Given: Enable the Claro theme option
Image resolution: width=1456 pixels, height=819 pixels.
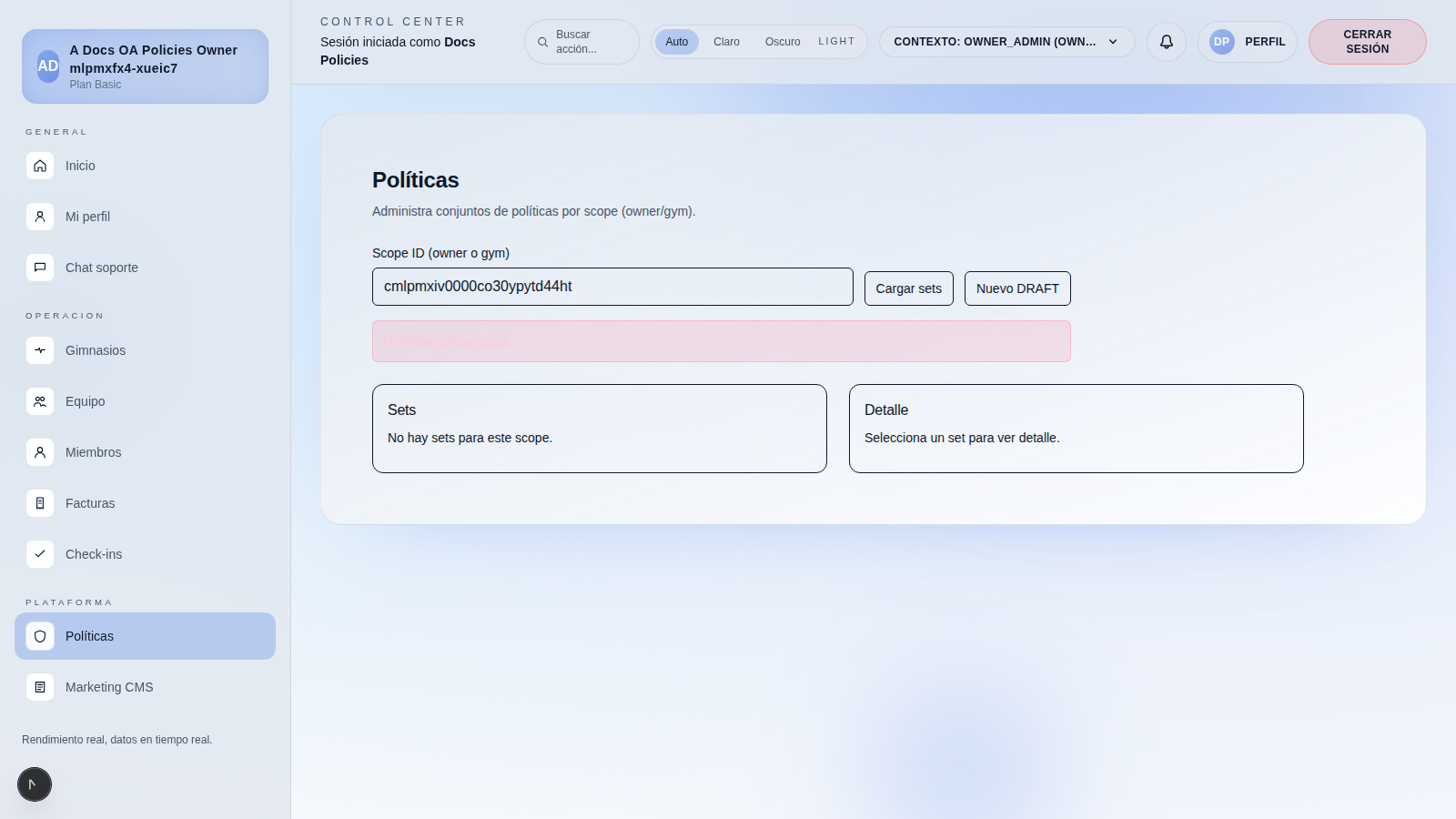Looking at the screenshot, I should click(726, 41).
